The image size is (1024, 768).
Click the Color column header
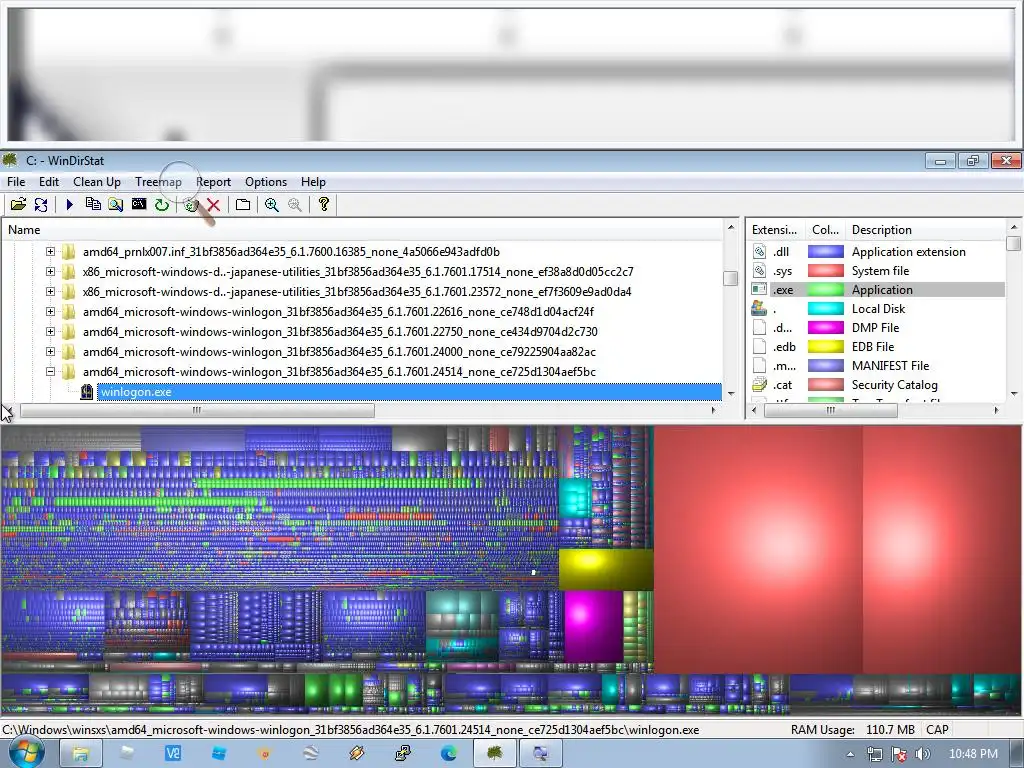825,230
